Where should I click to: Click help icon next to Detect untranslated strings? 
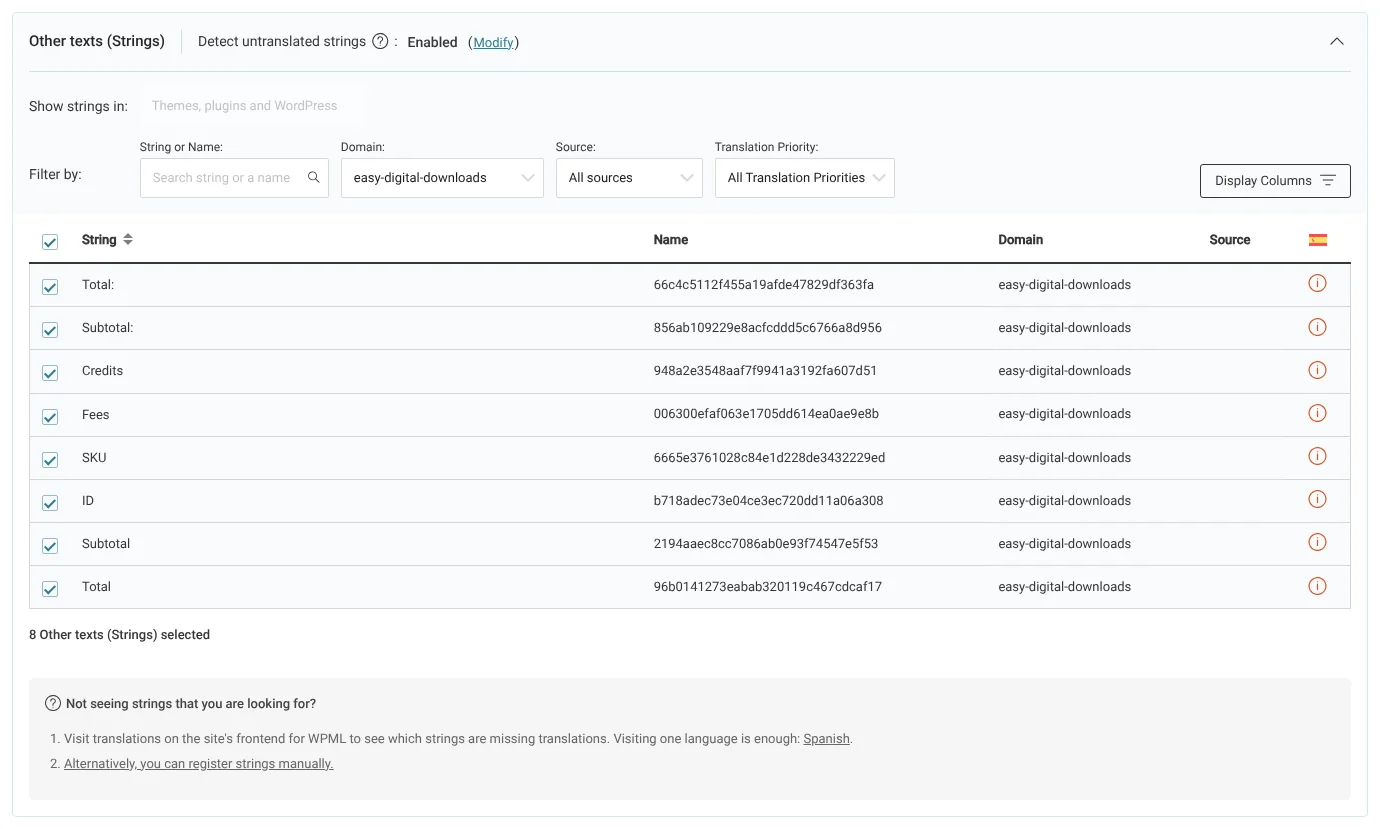(x=380, y=41)
